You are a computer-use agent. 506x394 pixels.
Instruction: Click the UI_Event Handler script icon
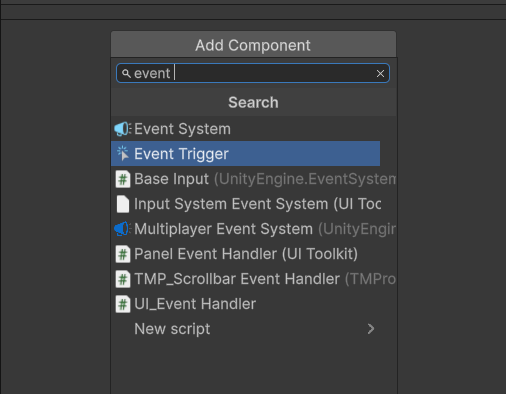(123, 304)
